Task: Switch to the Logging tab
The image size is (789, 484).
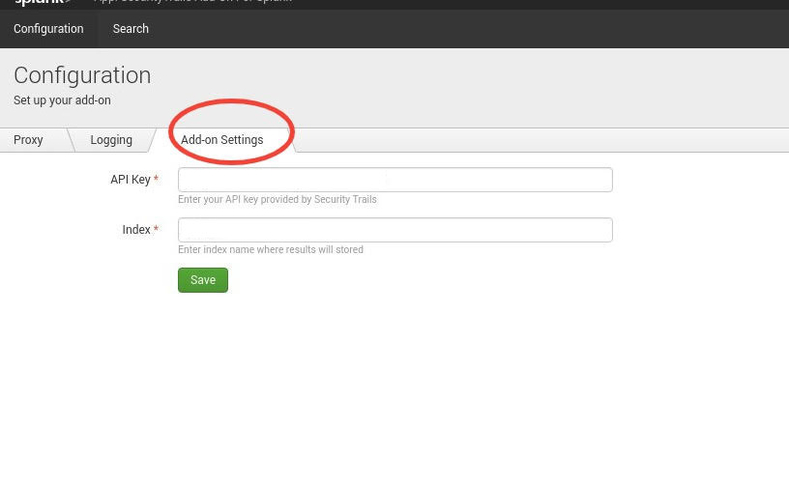Action: 111,140
